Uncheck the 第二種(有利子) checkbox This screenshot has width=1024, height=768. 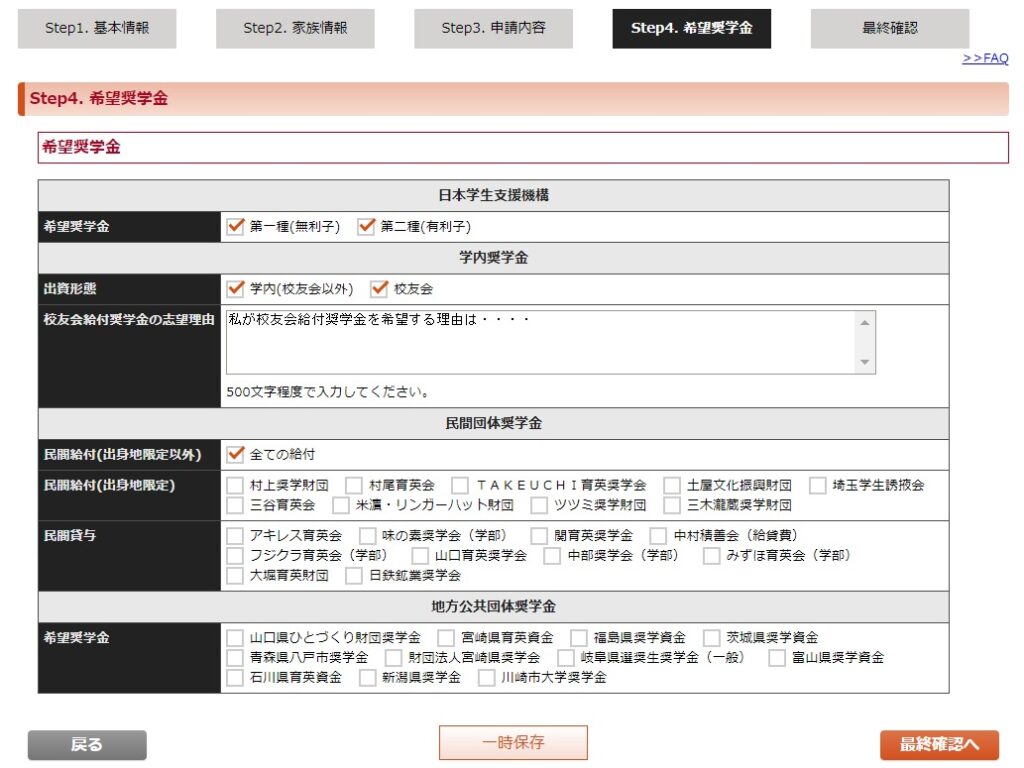[x=367, y=227]
